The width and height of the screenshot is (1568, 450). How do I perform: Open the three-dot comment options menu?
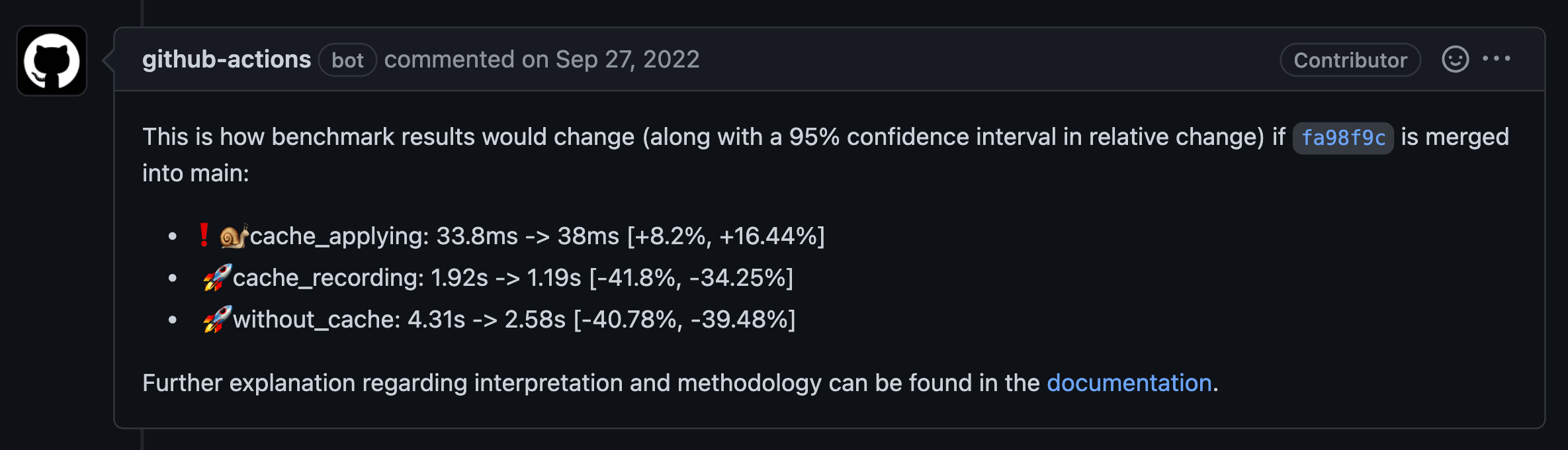tap(1496, 59)
